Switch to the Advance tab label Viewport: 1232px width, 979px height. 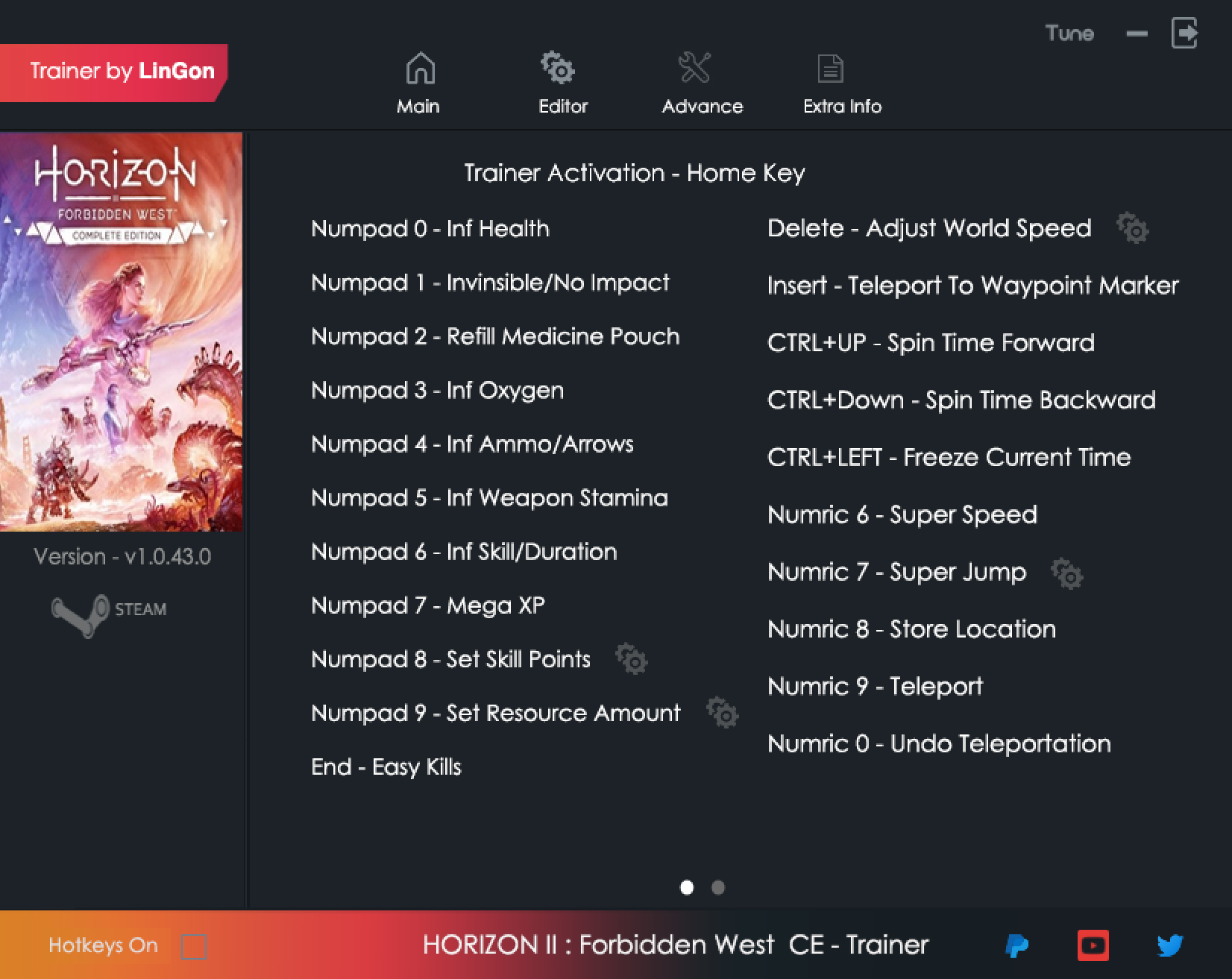703,107
